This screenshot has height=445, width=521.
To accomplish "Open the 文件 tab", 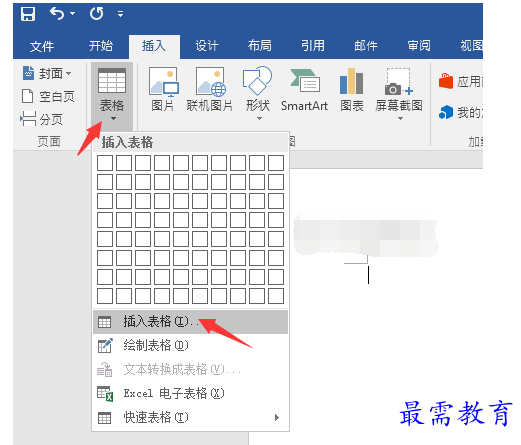I will coord(42,46).
